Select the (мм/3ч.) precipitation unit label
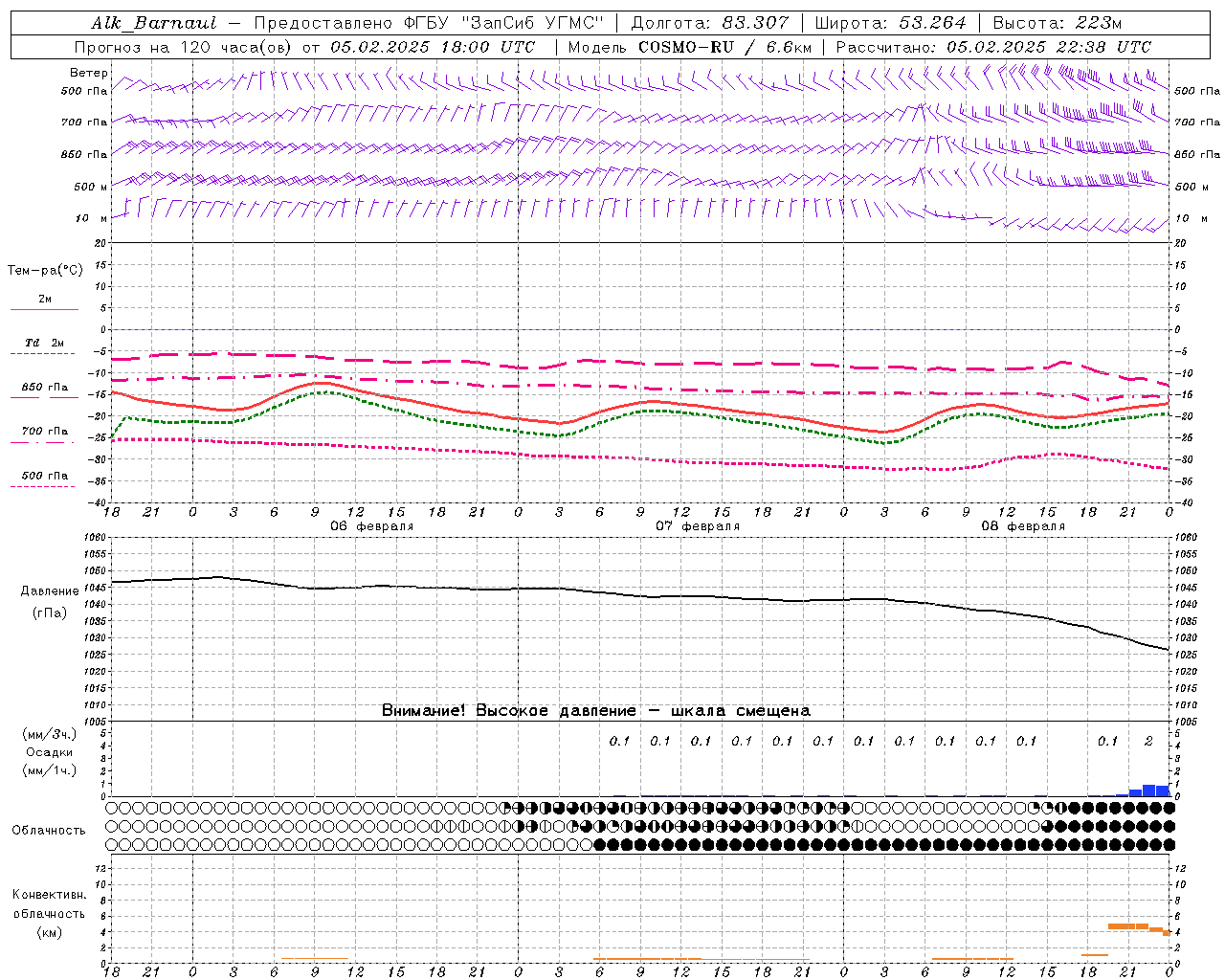The width and height of the screenshot is (1225, 980). point(50,734)
